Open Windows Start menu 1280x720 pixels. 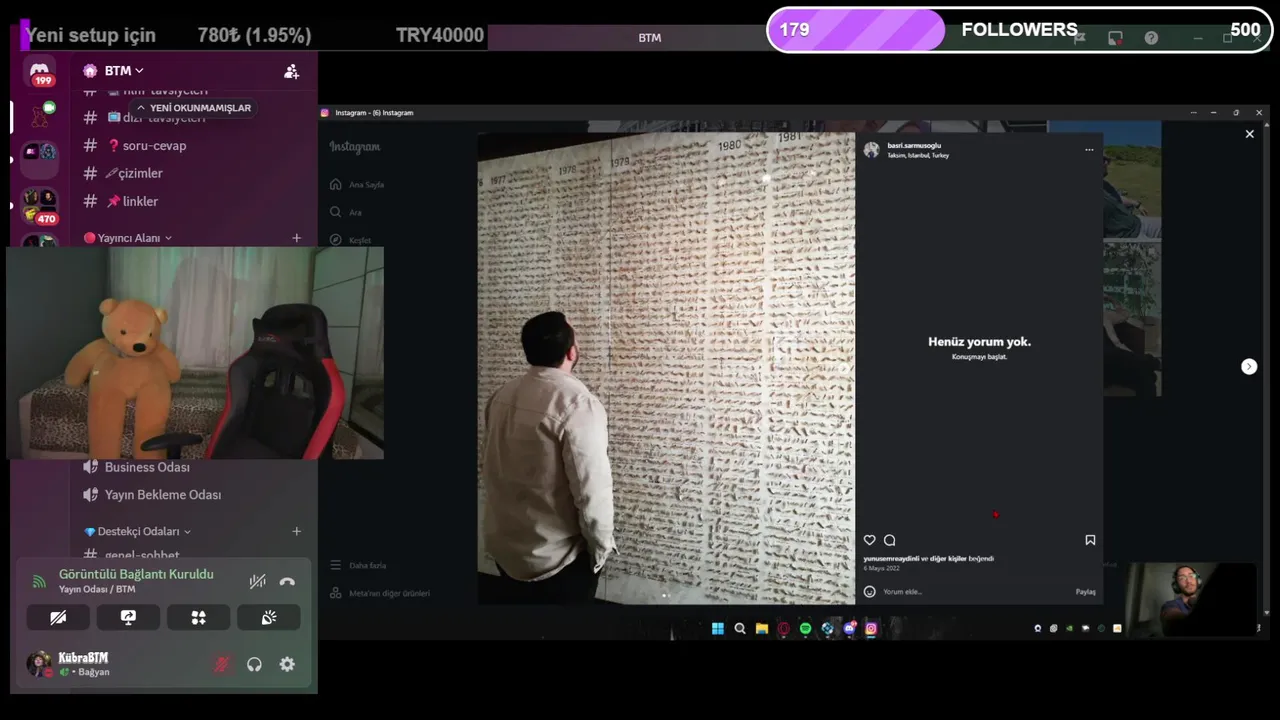717,629
